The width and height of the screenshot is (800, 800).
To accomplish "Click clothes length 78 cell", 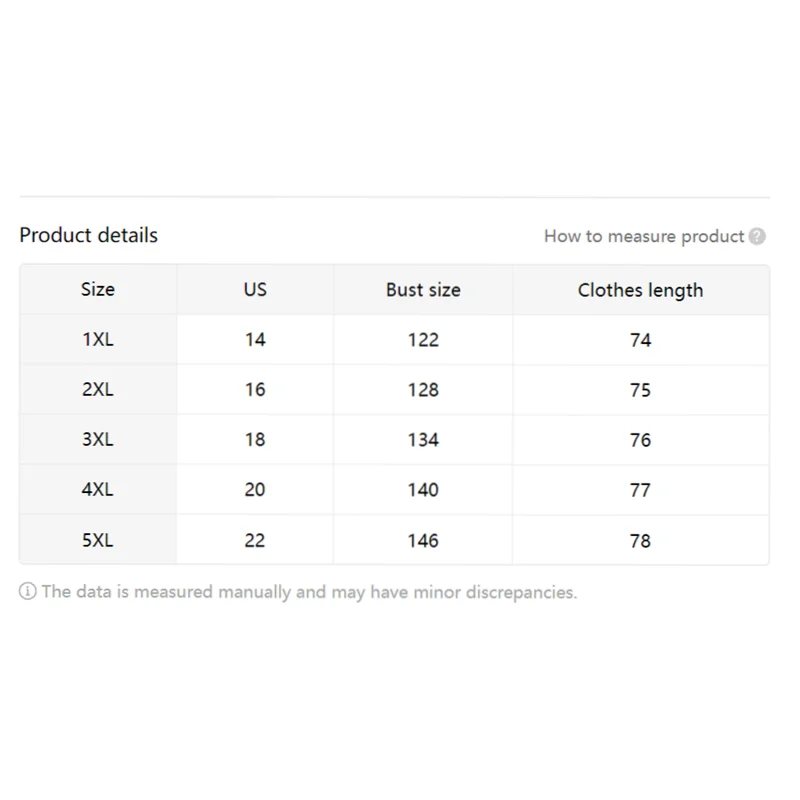I will coord(640,540).
